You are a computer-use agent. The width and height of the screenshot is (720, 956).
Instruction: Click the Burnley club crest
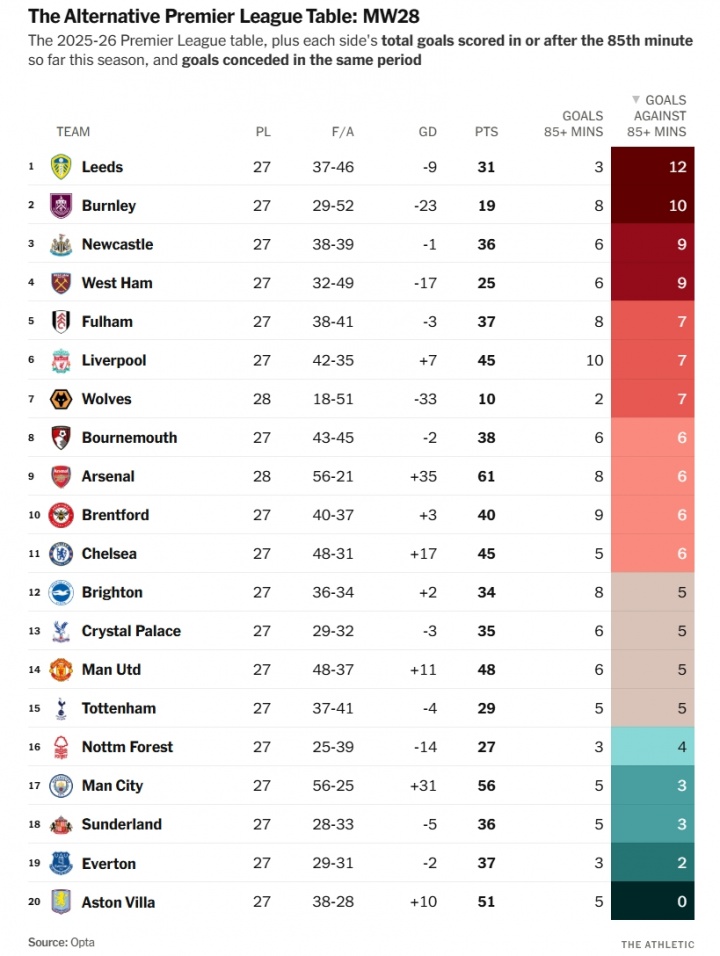61,206
